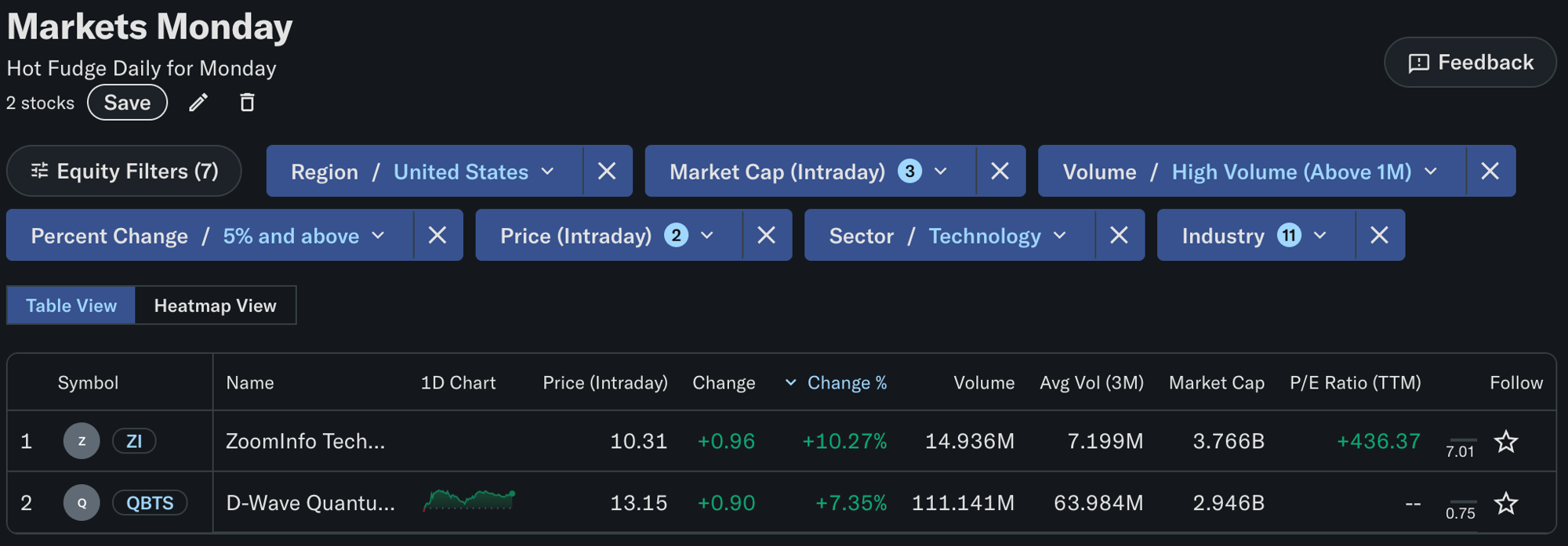1568x546 pixels.
Task: Click the QBTS round logo avatar
Action: [x=82, y=503]
